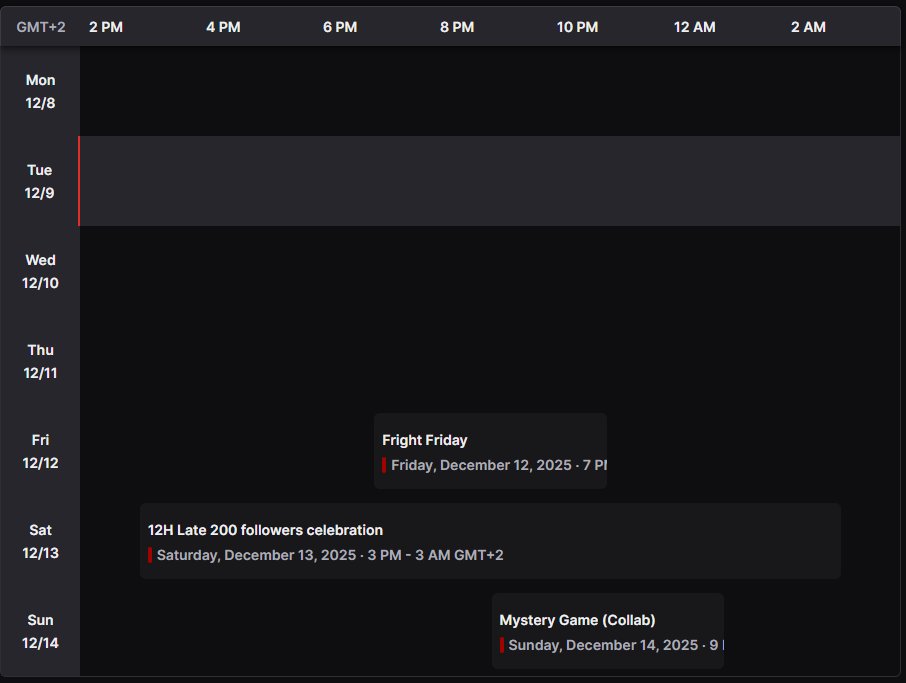Click the Sunday, December 14, 2025 date text
This screenshot has width=906, height=683.
(616, 645)
